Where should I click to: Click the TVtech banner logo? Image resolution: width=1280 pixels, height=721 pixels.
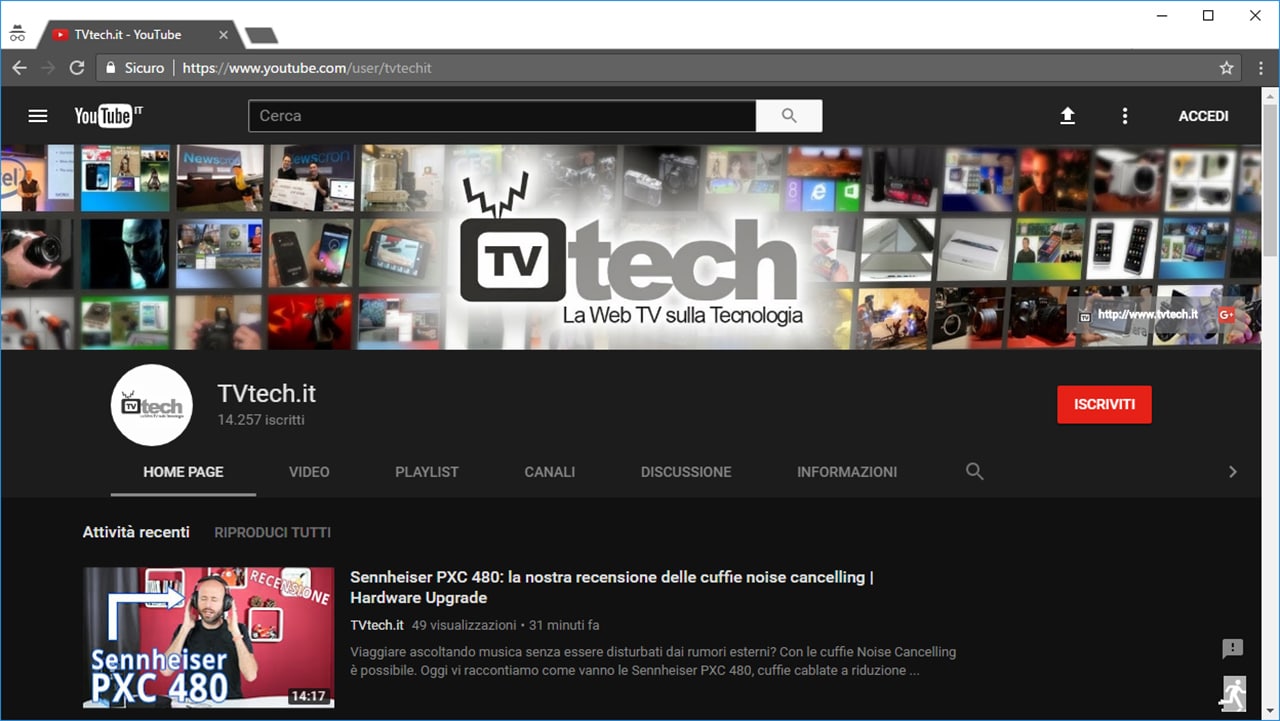click(x=631, y=250)
